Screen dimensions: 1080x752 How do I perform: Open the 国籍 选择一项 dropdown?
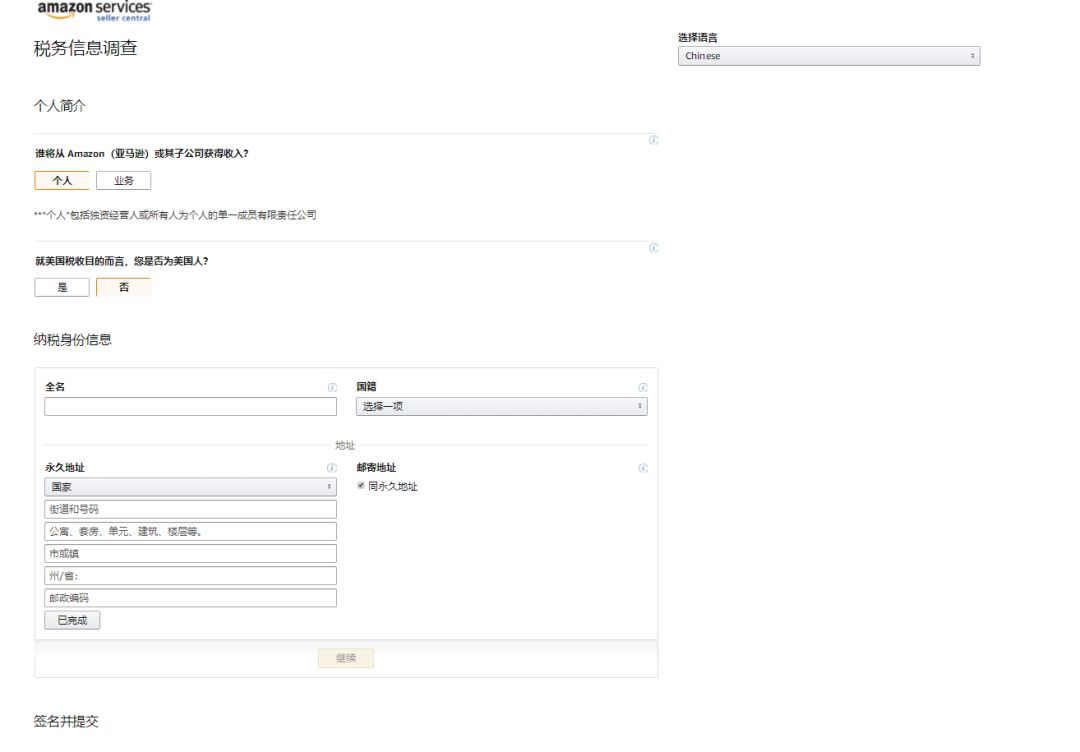pyautogui.click(x=501, y=406)
